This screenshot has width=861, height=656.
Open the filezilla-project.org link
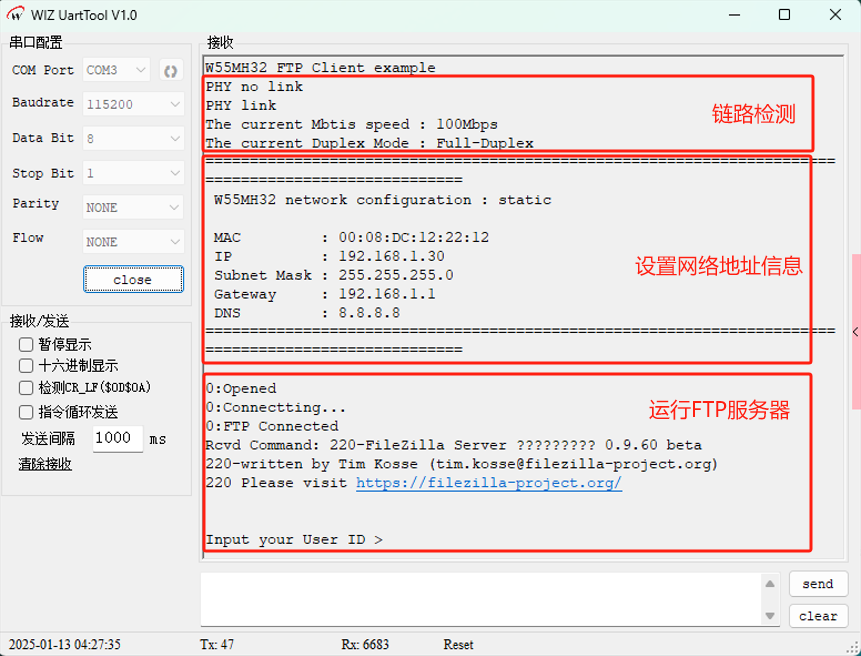pyautogui.click(x=489, y=483)
